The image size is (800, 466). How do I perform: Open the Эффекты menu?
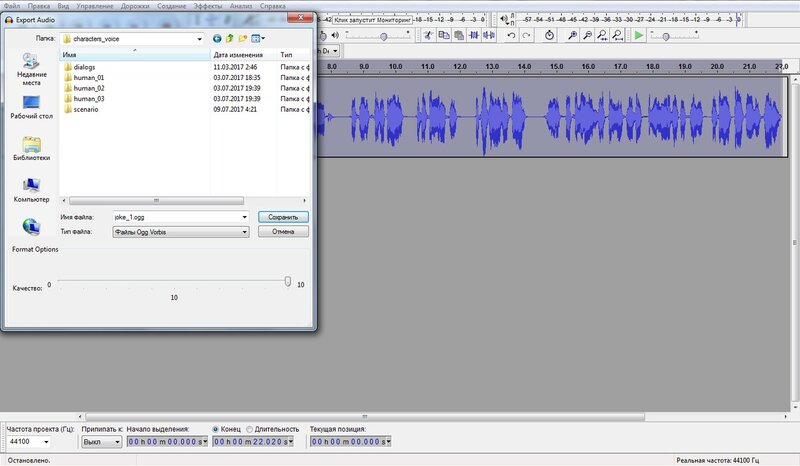pyautogui.click(x=208, y=6)
